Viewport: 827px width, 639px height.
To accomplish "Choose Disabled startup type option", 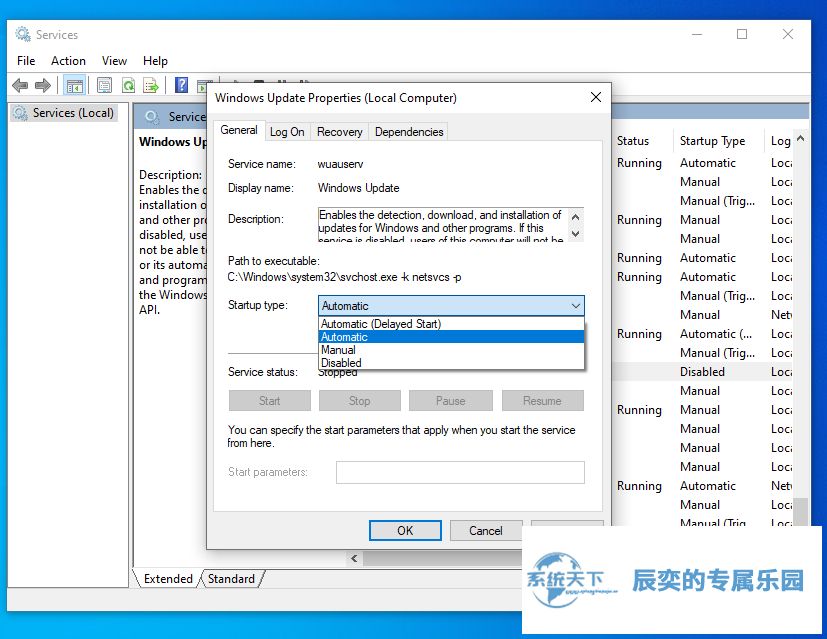I will click(451, 363).
